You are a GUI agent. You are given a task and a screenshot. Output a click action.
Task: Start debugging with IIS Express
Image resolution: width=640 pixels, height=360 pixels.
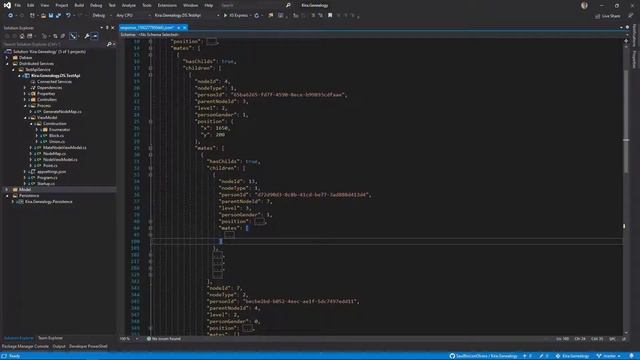(236, 16)
